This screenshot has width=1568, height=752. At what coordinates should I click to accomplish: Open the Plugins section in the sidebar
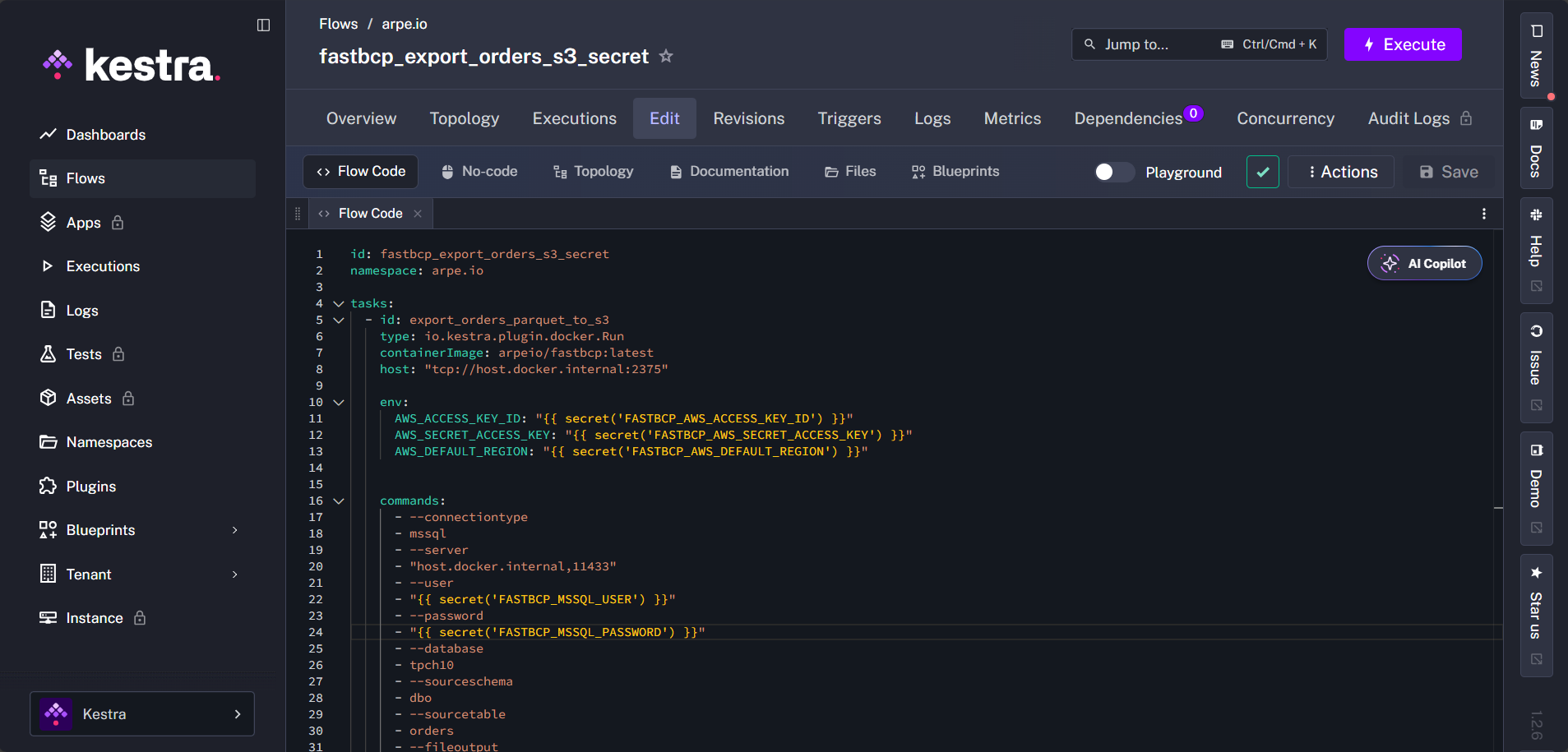[90, 486]
